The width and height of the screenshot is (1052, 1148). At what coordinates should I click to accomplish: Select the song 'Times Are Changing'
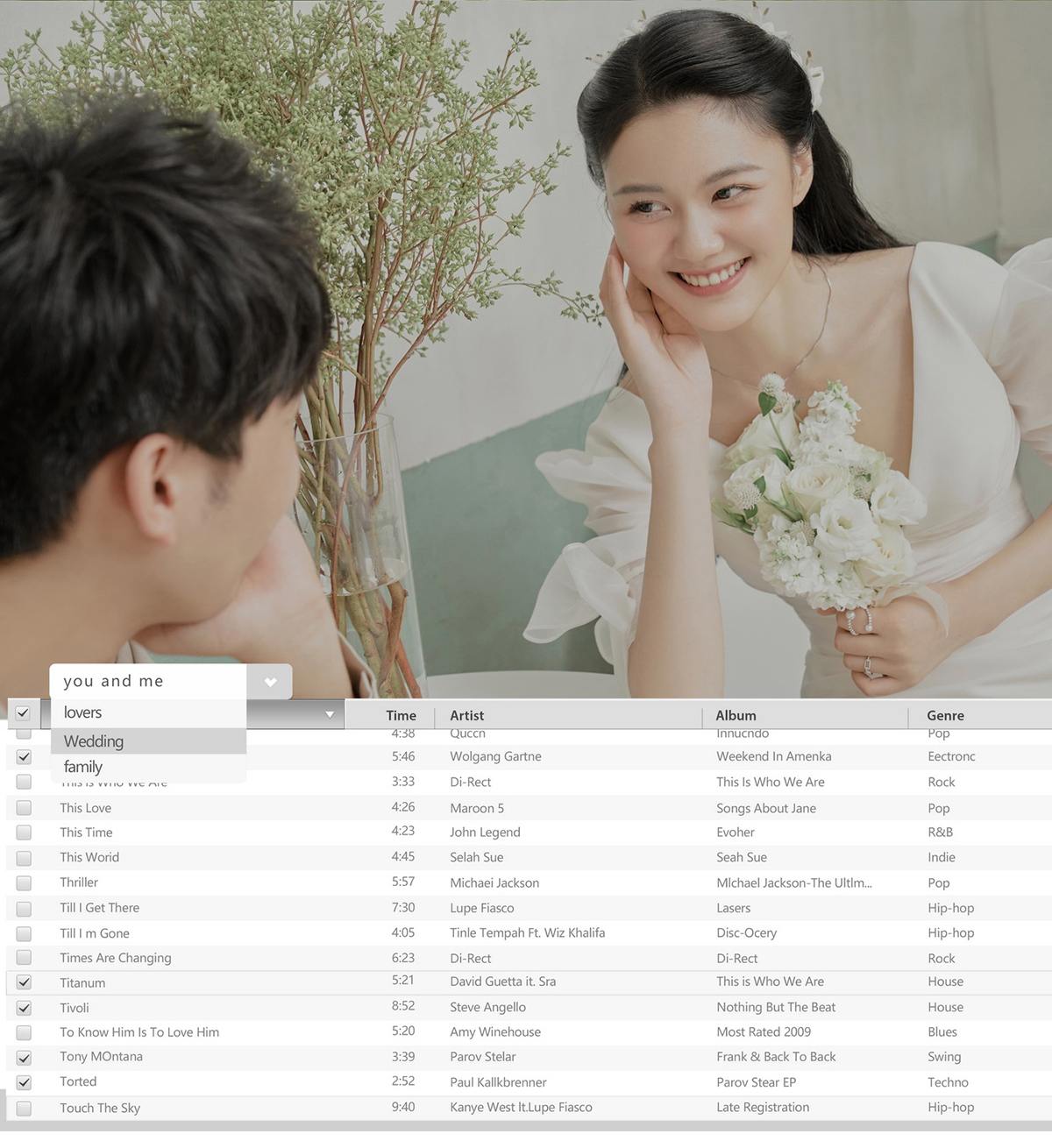coord(116,958)
